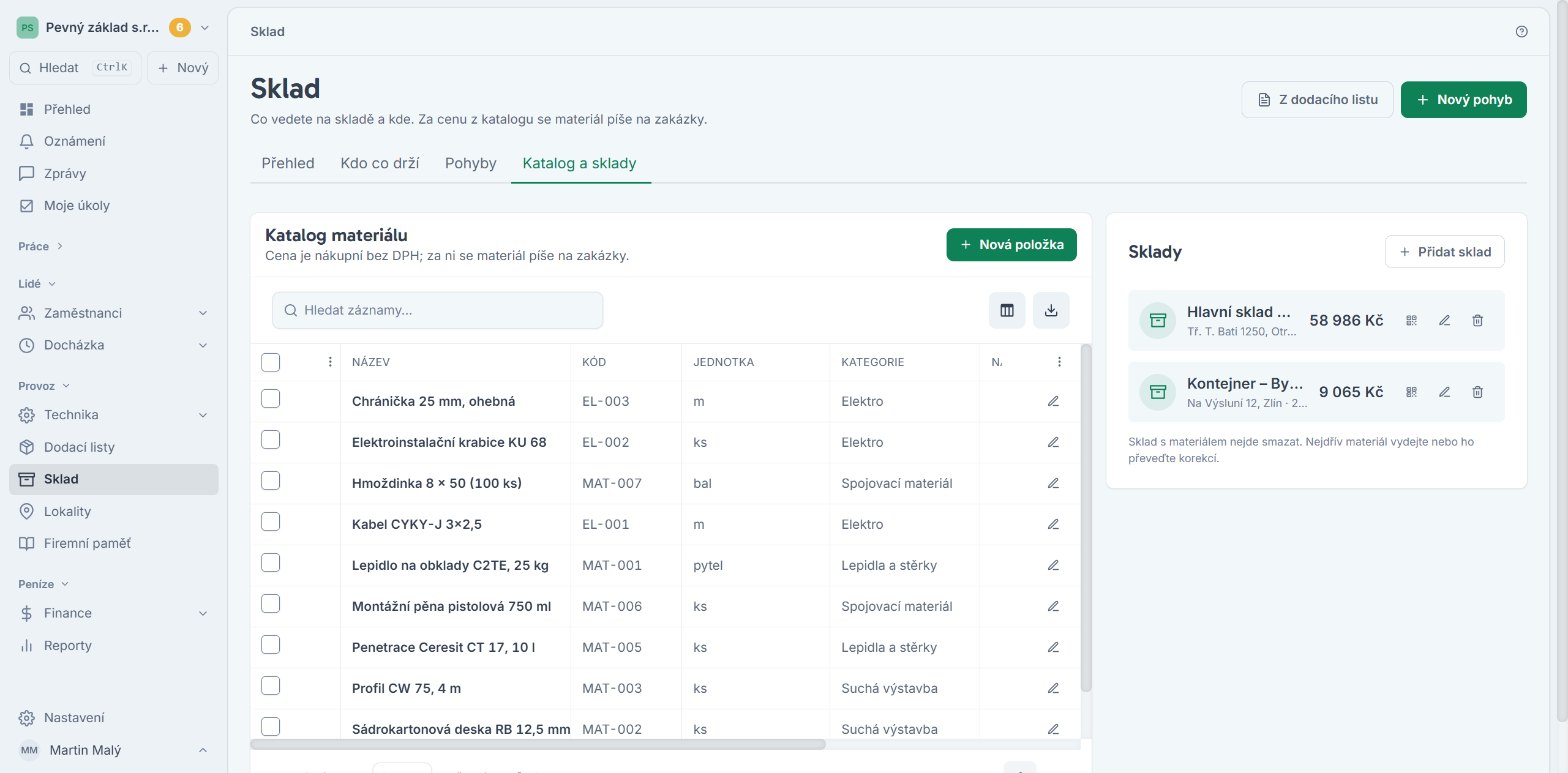Edit the Kontejner warehouse
Viewport: 1568px width, 773px height.
coord(1444,392)
